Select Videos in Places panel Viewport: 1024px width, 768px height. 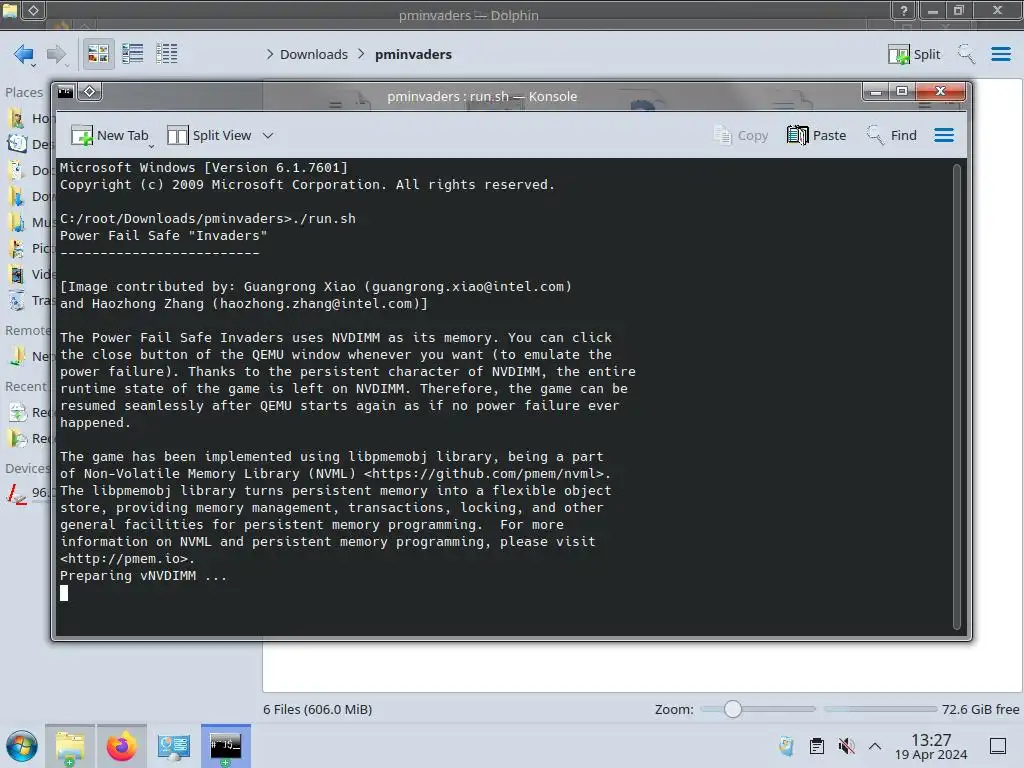click(29, 274)
